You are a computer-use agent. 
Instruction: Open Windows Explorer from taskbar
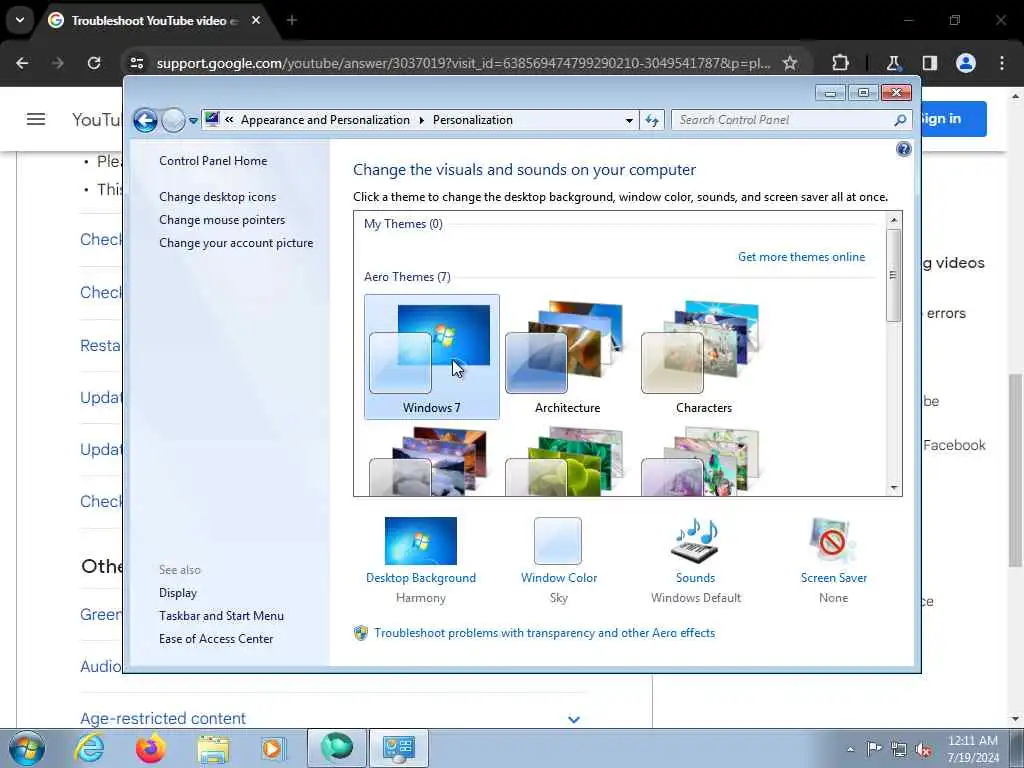(214, 748)
